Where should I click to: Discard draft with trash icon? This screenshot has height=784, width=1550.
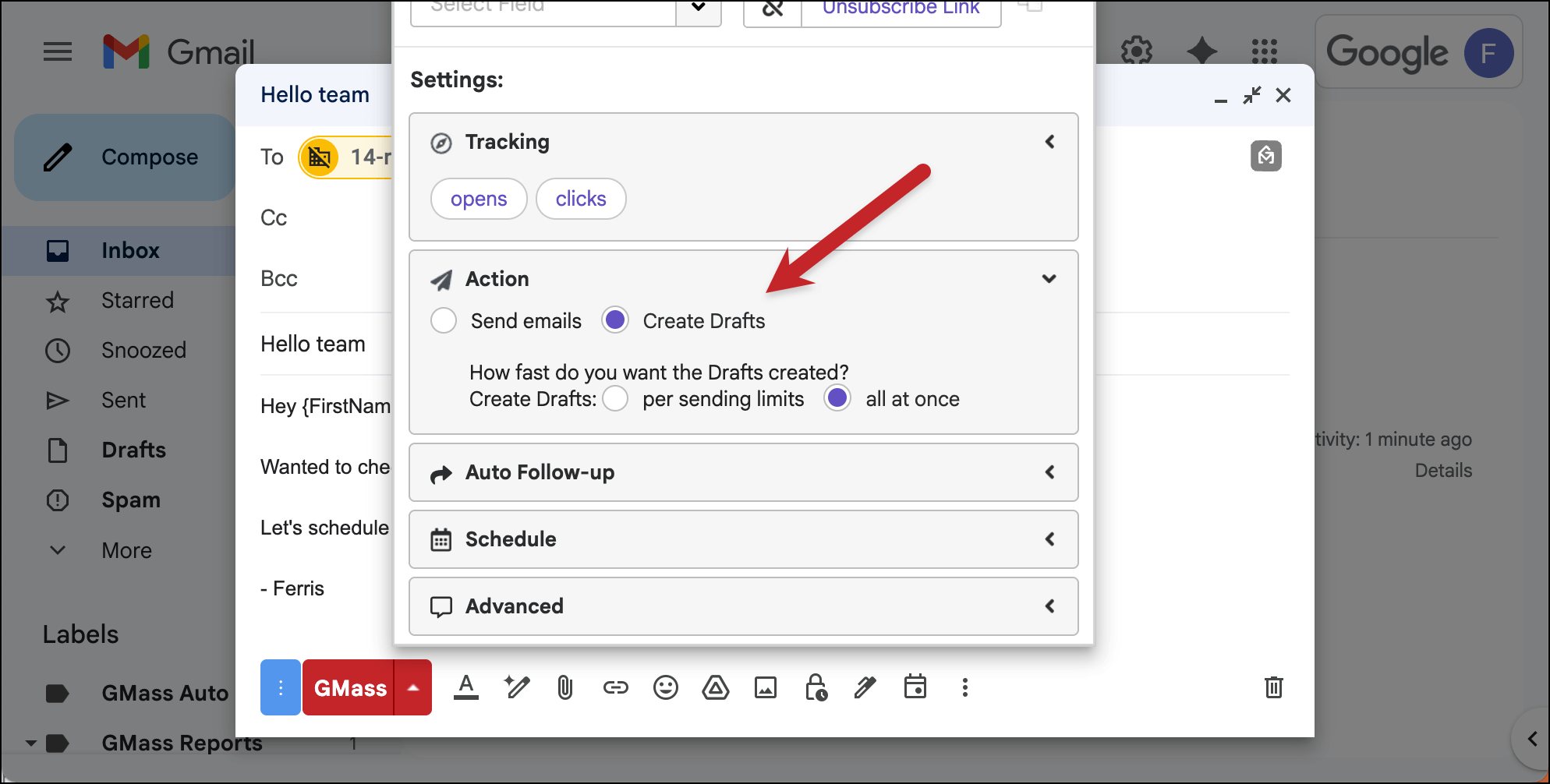(x=1273, y=687)
